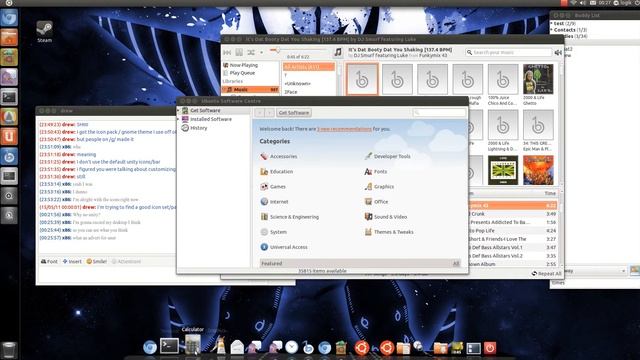Open Terminal in the left launcher
This screenshot has width=640, height=360.
(x=9, y=97)
